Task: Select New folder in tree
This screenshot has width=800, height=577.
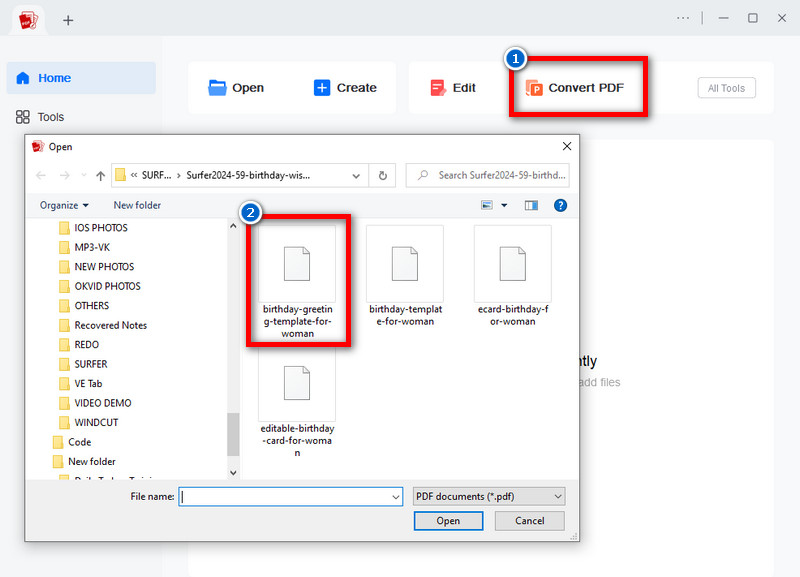Action: point(84,461)
